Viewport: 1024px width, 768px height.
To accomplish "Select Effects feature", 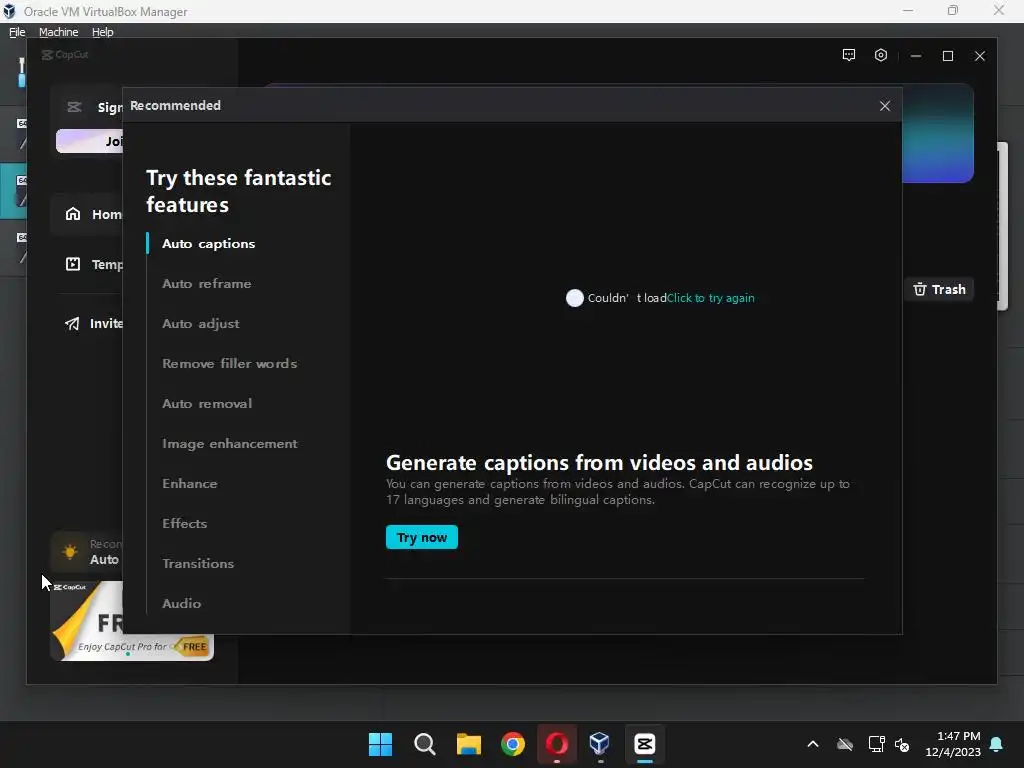I will (184, 523).
